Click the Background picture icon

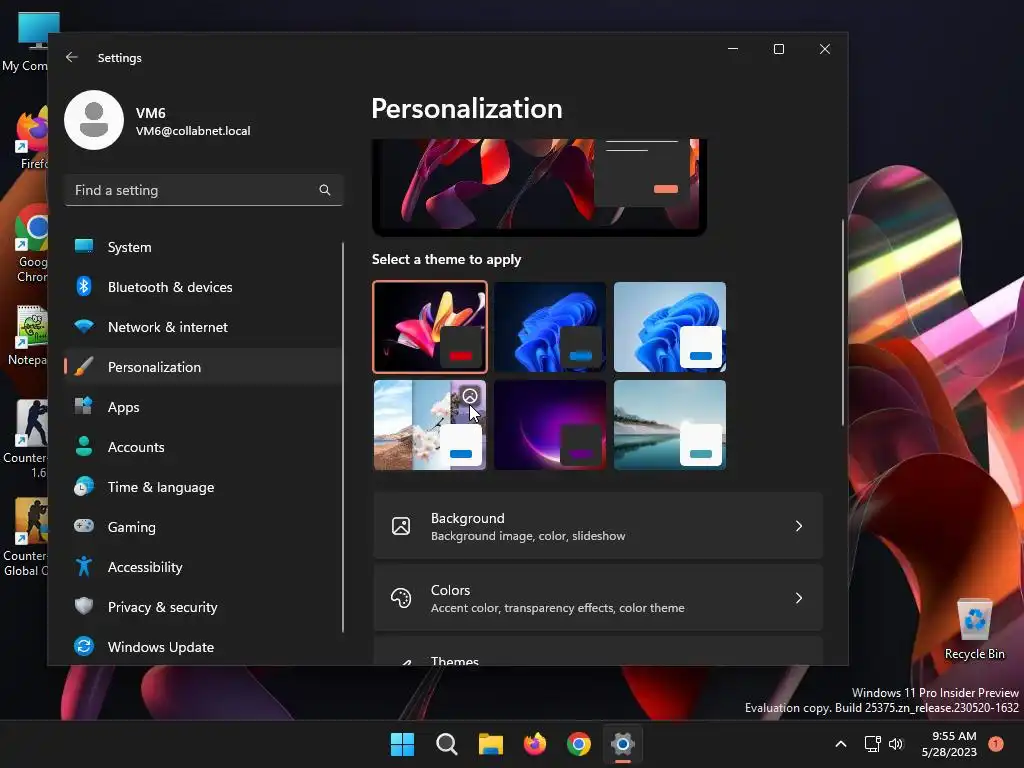click(x=401, y=526)
